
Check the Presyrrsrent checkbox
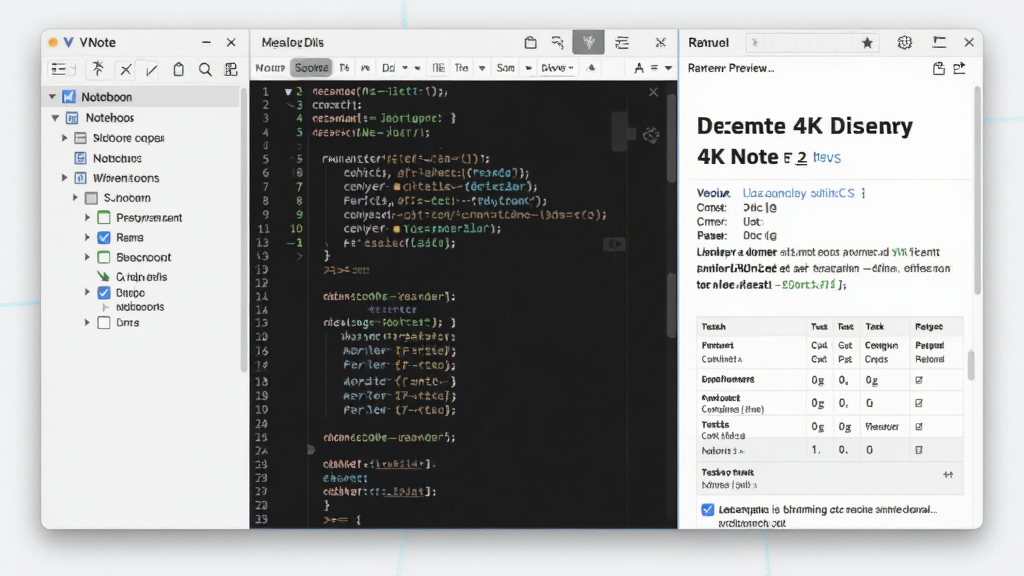[104, 217]
